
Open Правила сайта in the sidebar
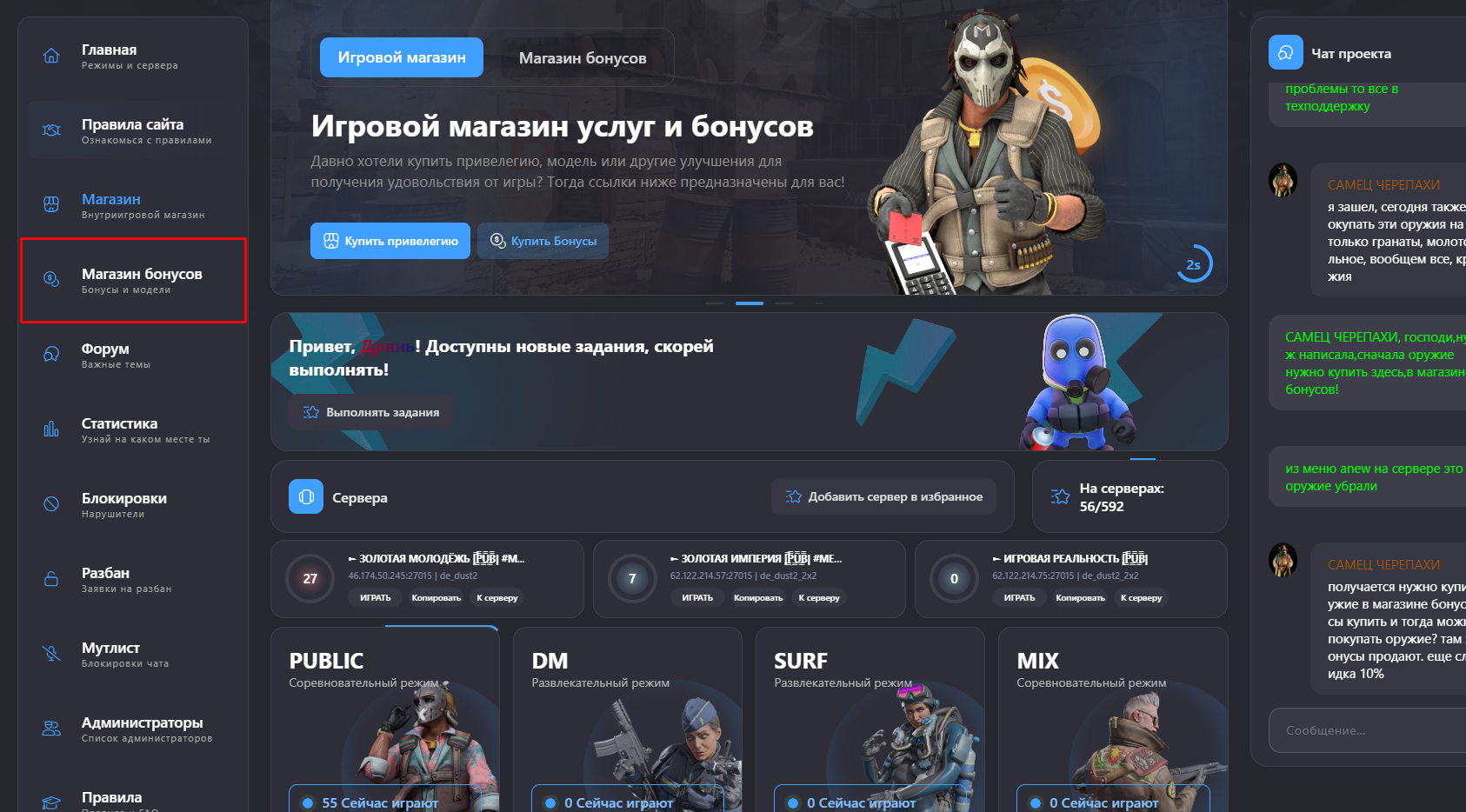click(x=133, y=130)
